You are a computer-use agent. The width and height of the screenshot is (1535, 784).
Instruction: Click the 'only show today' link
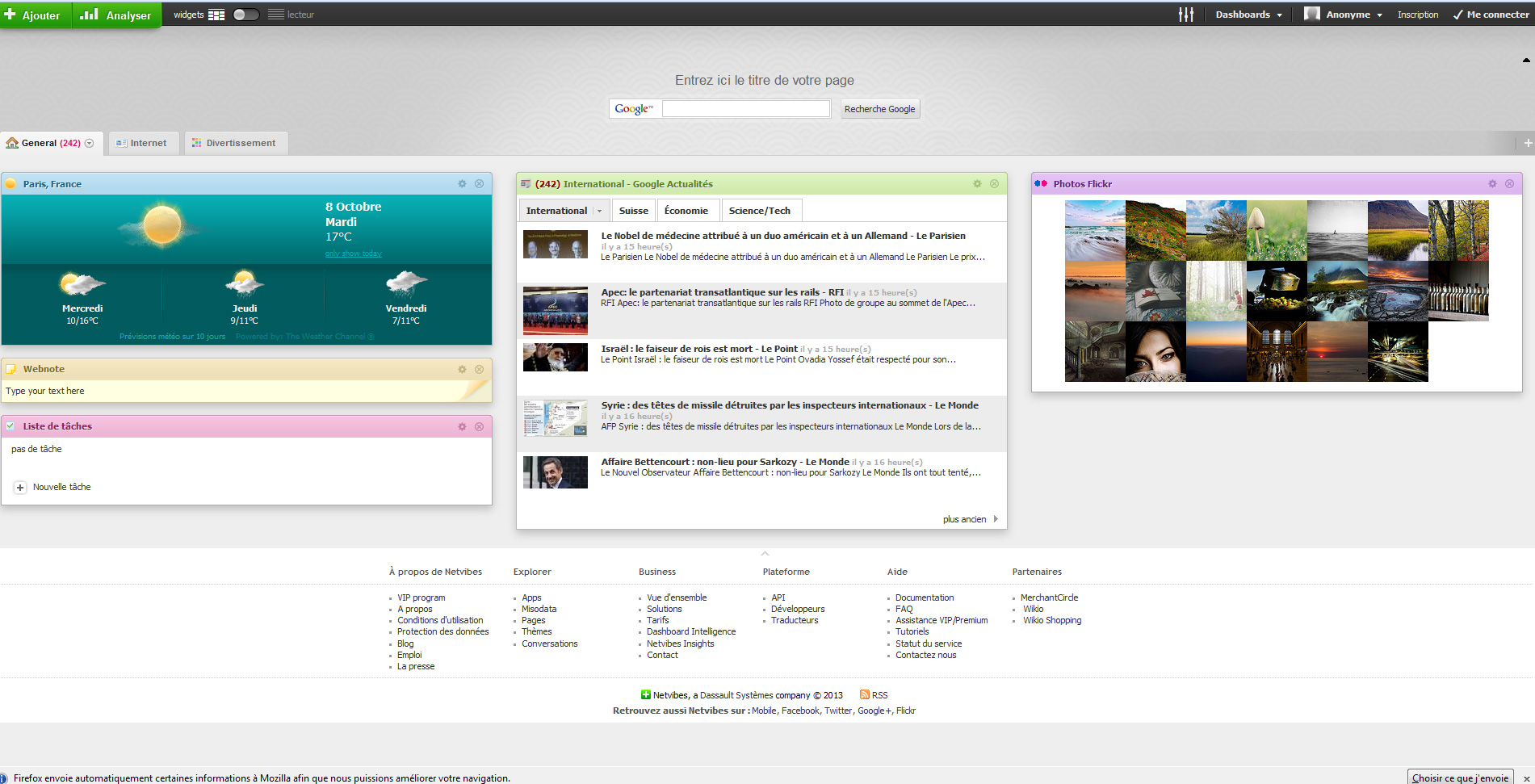point(354,254)
